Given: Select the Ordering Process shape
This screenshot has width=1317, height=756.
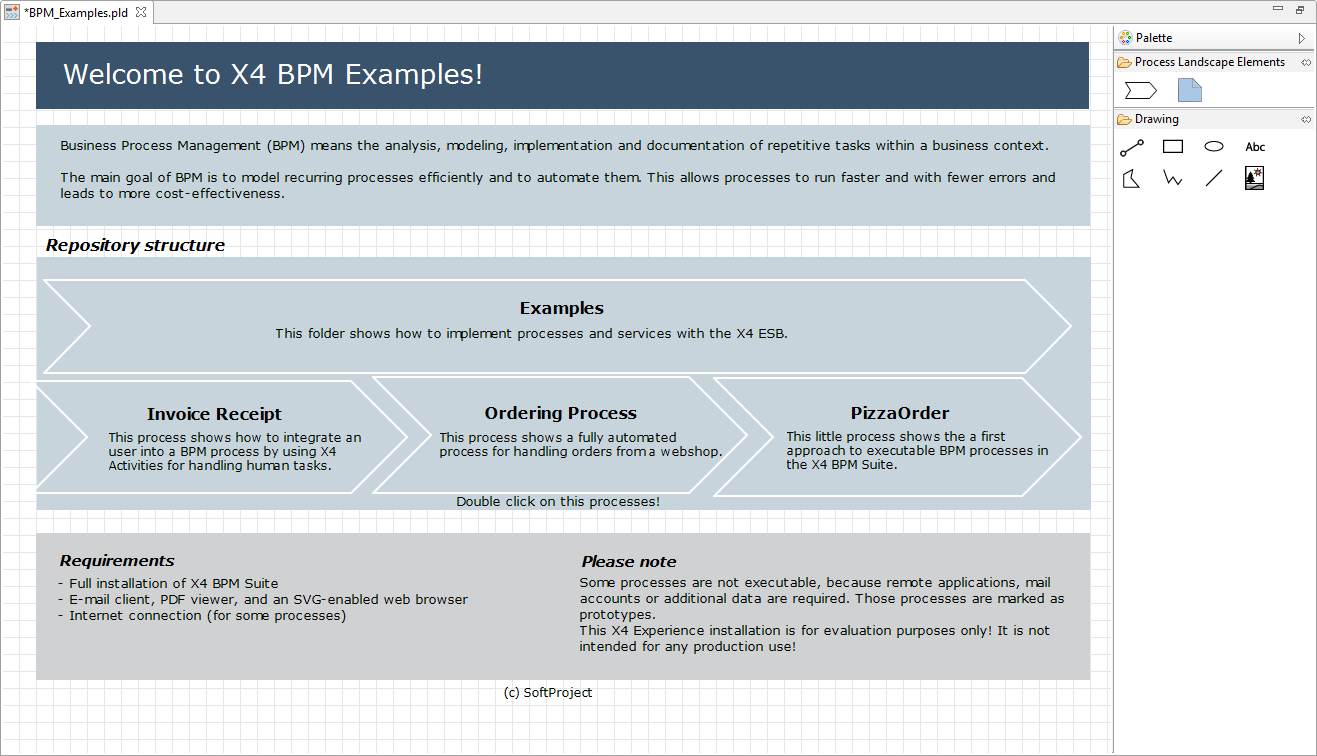Looking at the screenshot, I should click(x=560, y=413).
